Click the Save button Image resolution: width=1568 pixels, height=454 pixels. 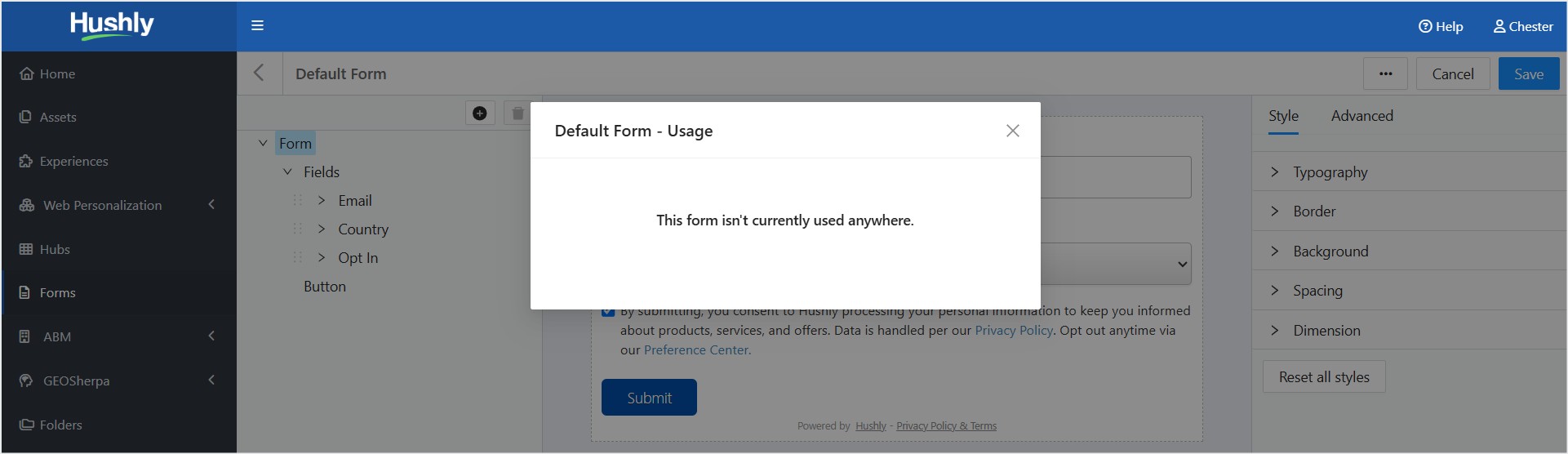point(1529,73)
